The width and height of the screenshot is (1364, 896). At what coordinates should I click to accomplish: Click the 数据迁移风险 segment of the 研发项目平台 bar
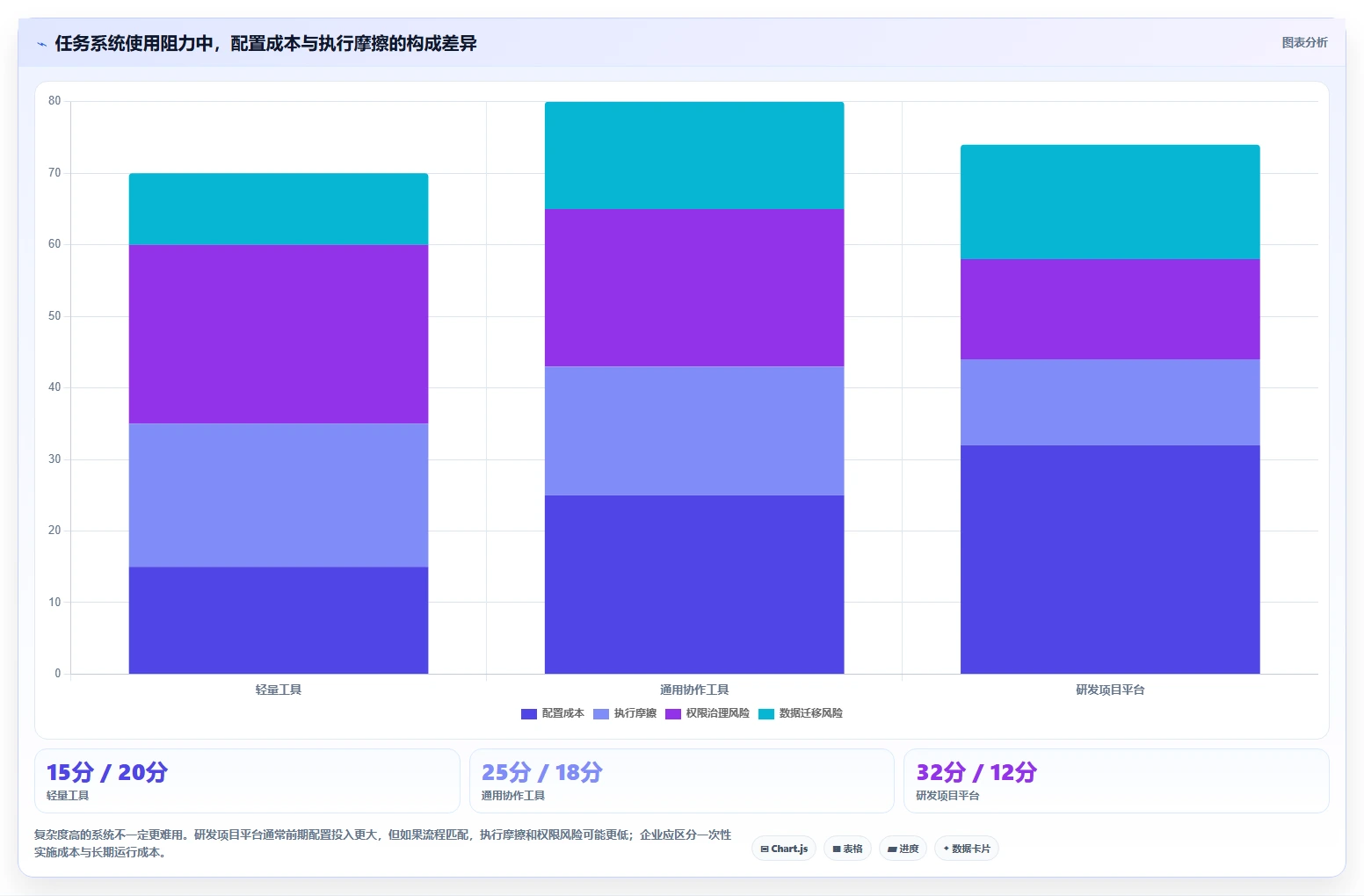coord(1110,202)
